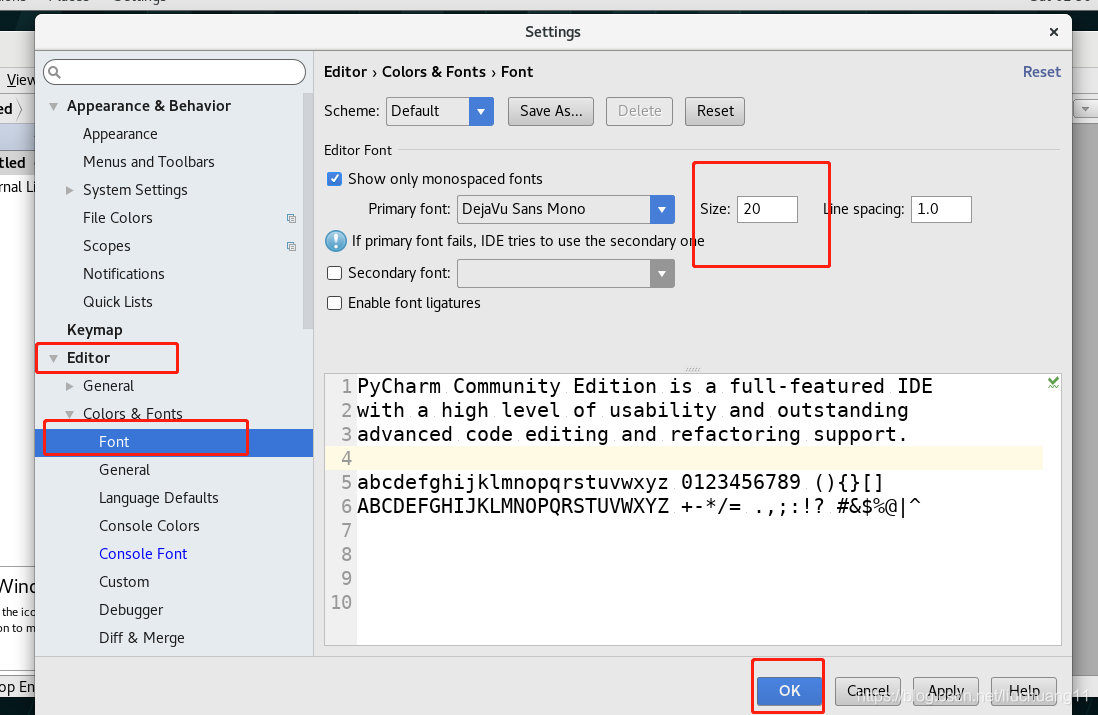Collapse the Editor section arrow
Viewport: 1098px width, 715px height.
pyautogui.click(x=53, y=359)
